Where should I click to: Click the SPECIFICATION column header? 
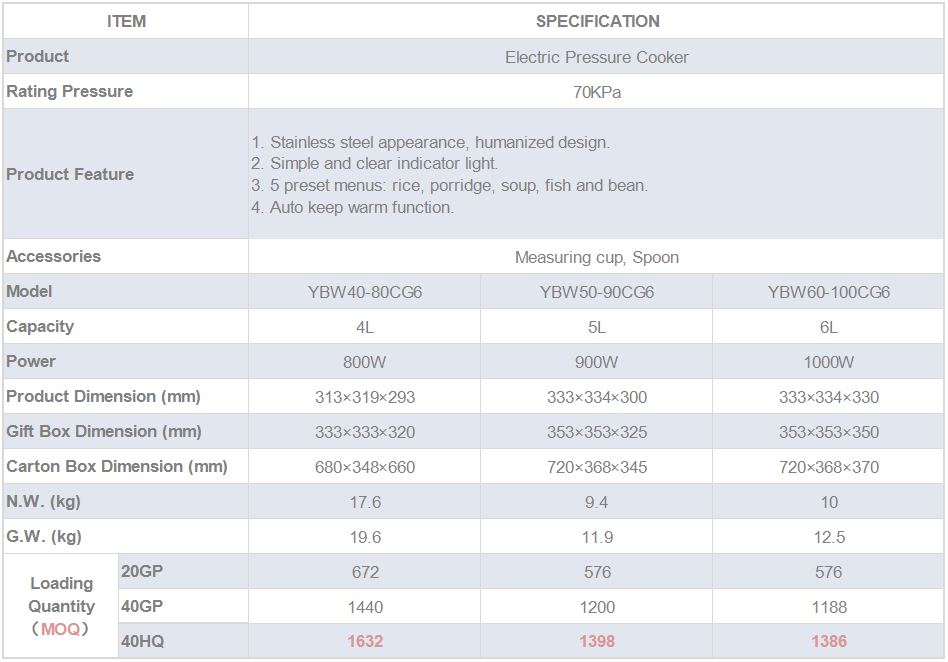(597, 21)
